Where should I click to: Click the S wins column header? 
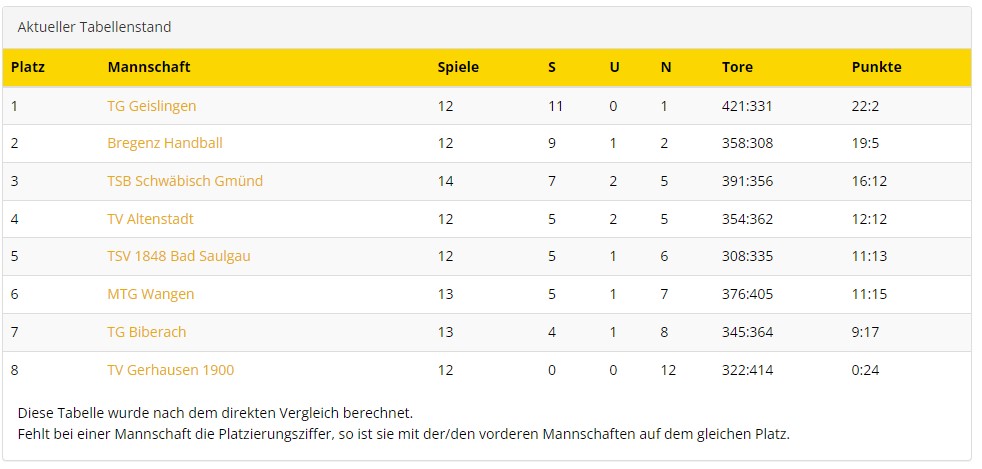pos(552,67)
